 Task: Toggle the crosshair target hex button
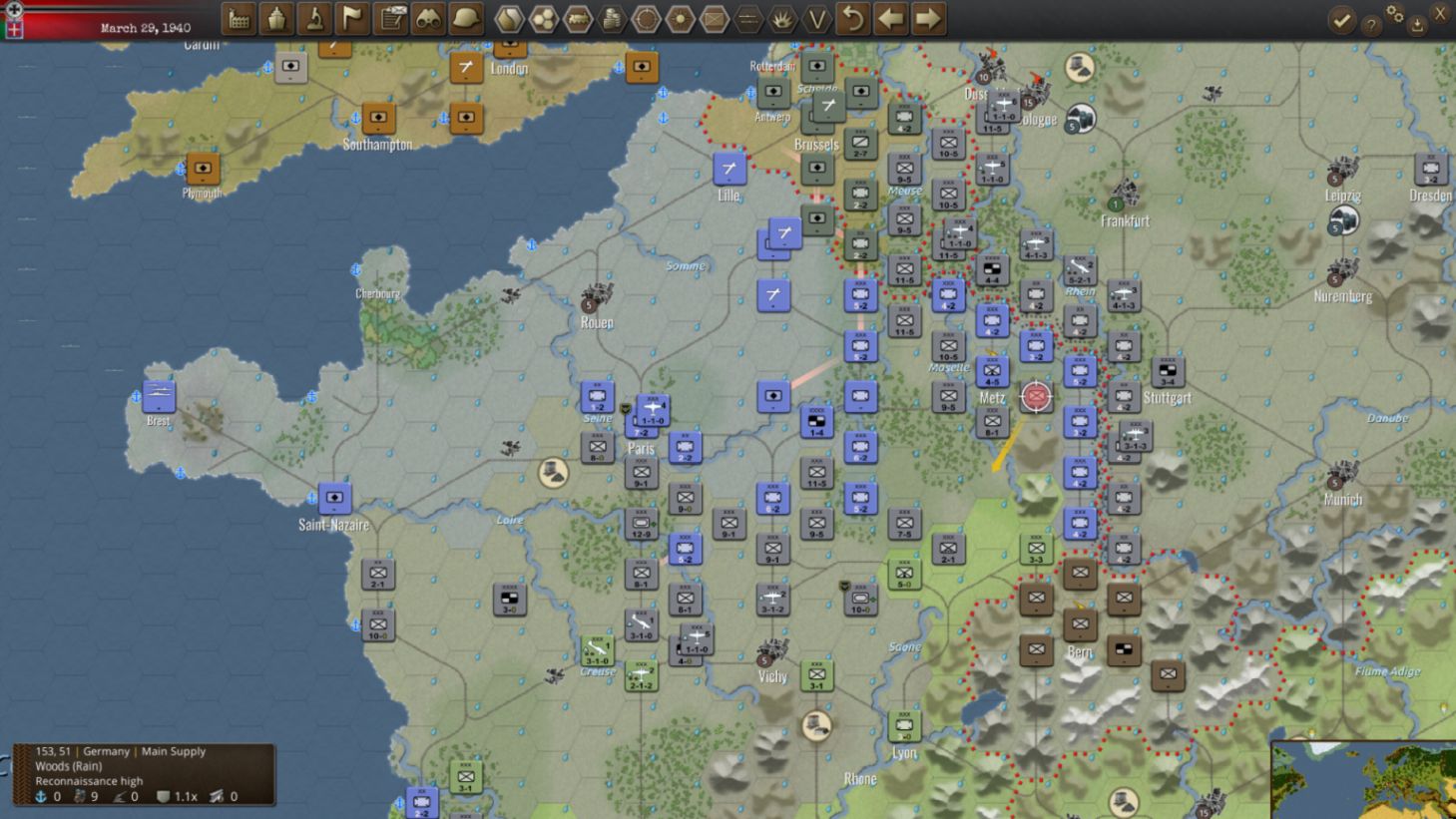pos(646,19)
